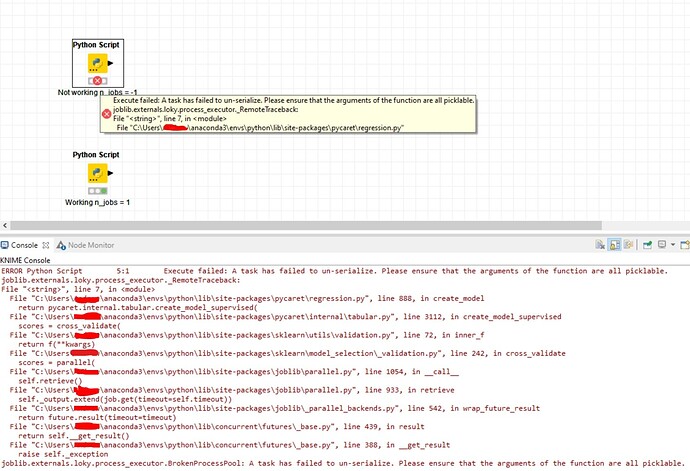690x471 pixels.
Task: Click the 'Working n_jobs = 1' annotation
Action: click(x=97, y=202)
